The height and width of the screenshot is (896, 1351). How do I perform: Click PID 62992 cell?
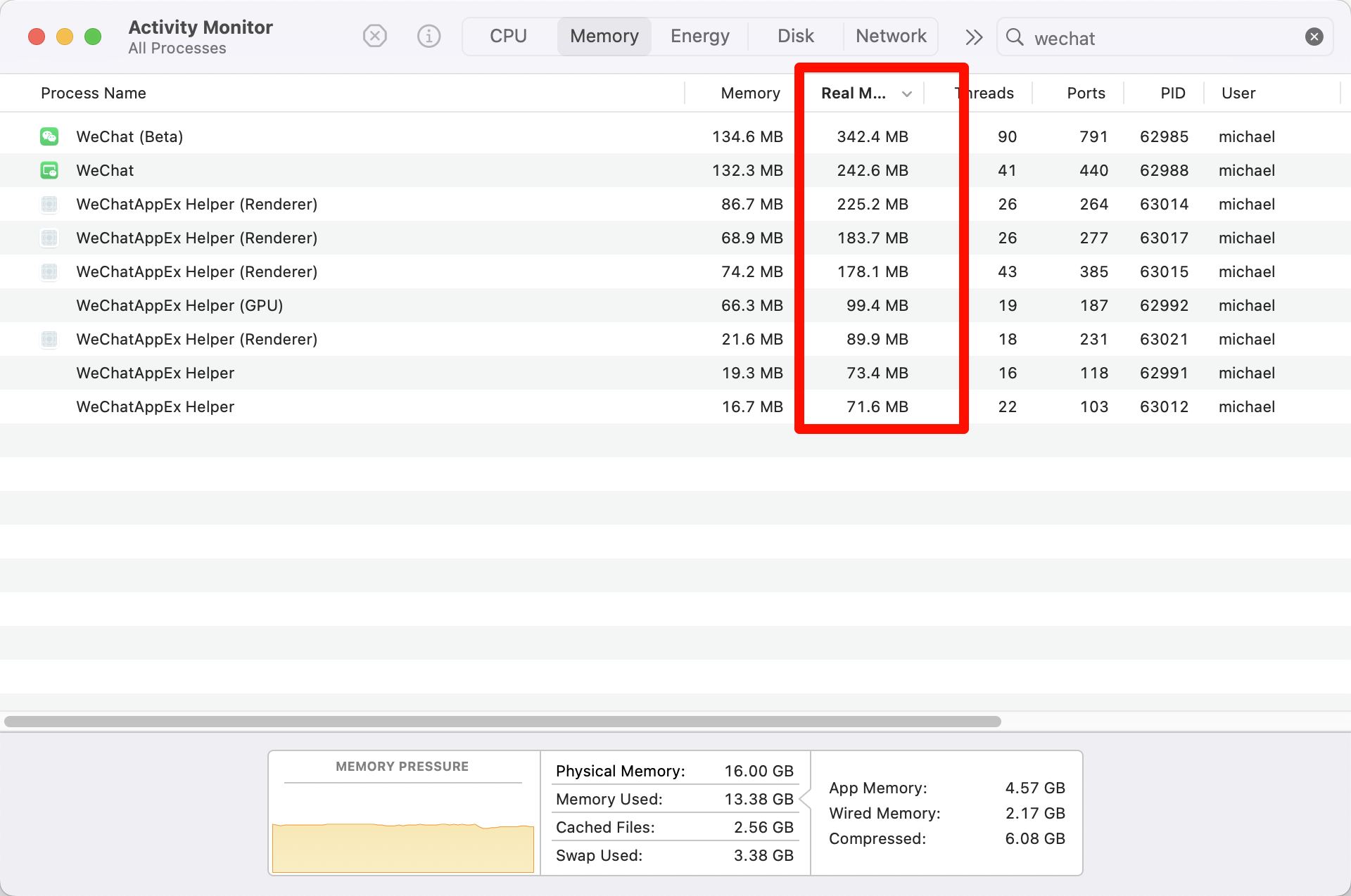(1164, 305)
